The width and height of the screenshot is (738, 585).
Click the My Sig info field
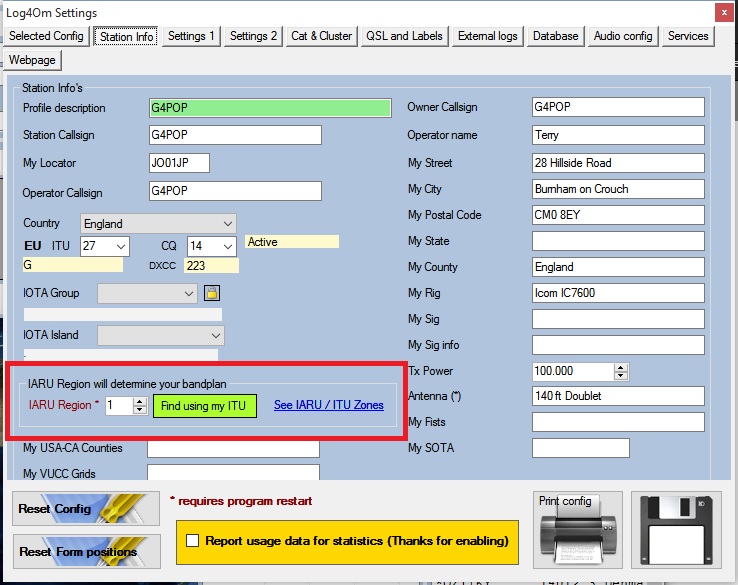click(x=618, y=345)
